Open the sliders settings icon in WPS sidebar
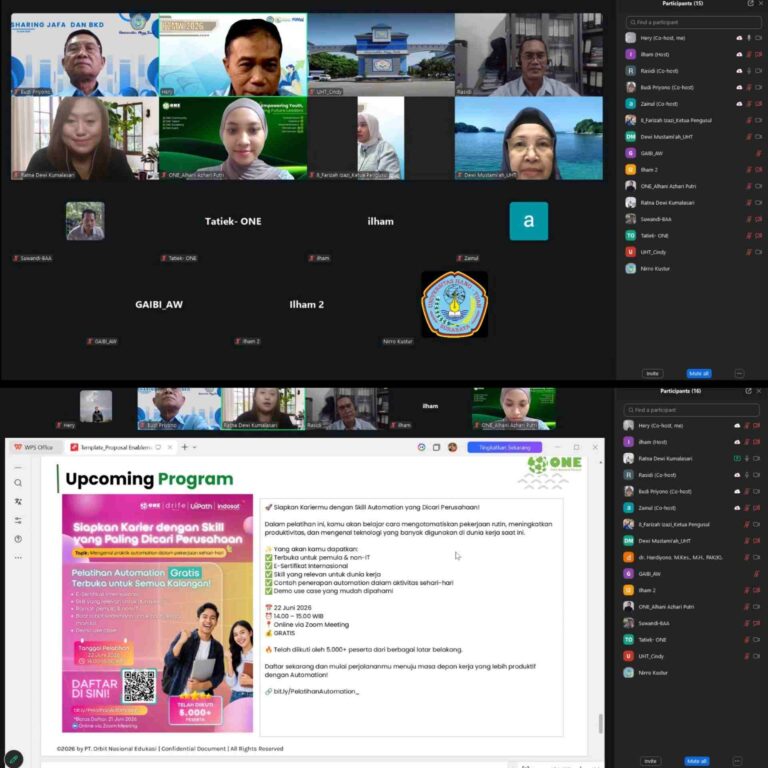768x768 pixels. coord(18,520)
